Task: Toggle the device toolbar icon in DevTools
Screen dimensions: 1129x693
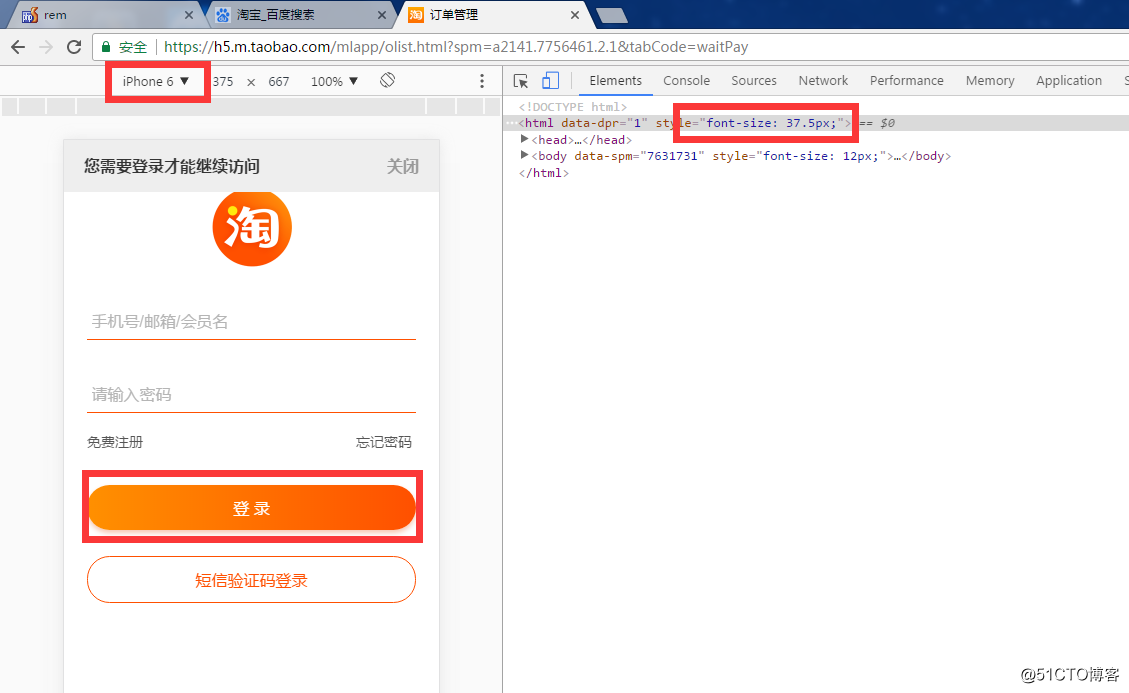Action: point(550,81)
